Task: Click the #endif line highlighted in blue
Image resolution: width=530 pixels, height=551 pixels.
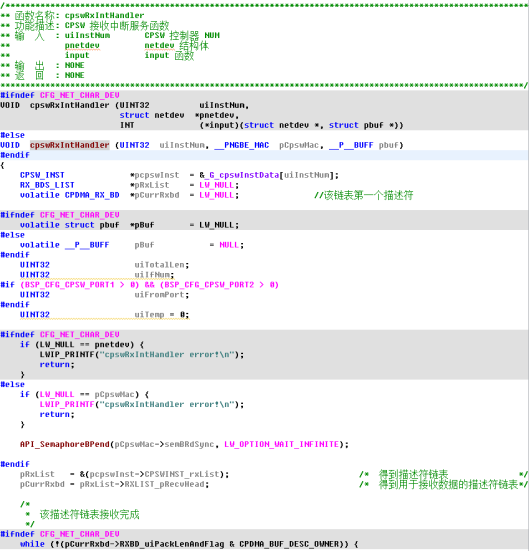Action: [x=15, y=155]
